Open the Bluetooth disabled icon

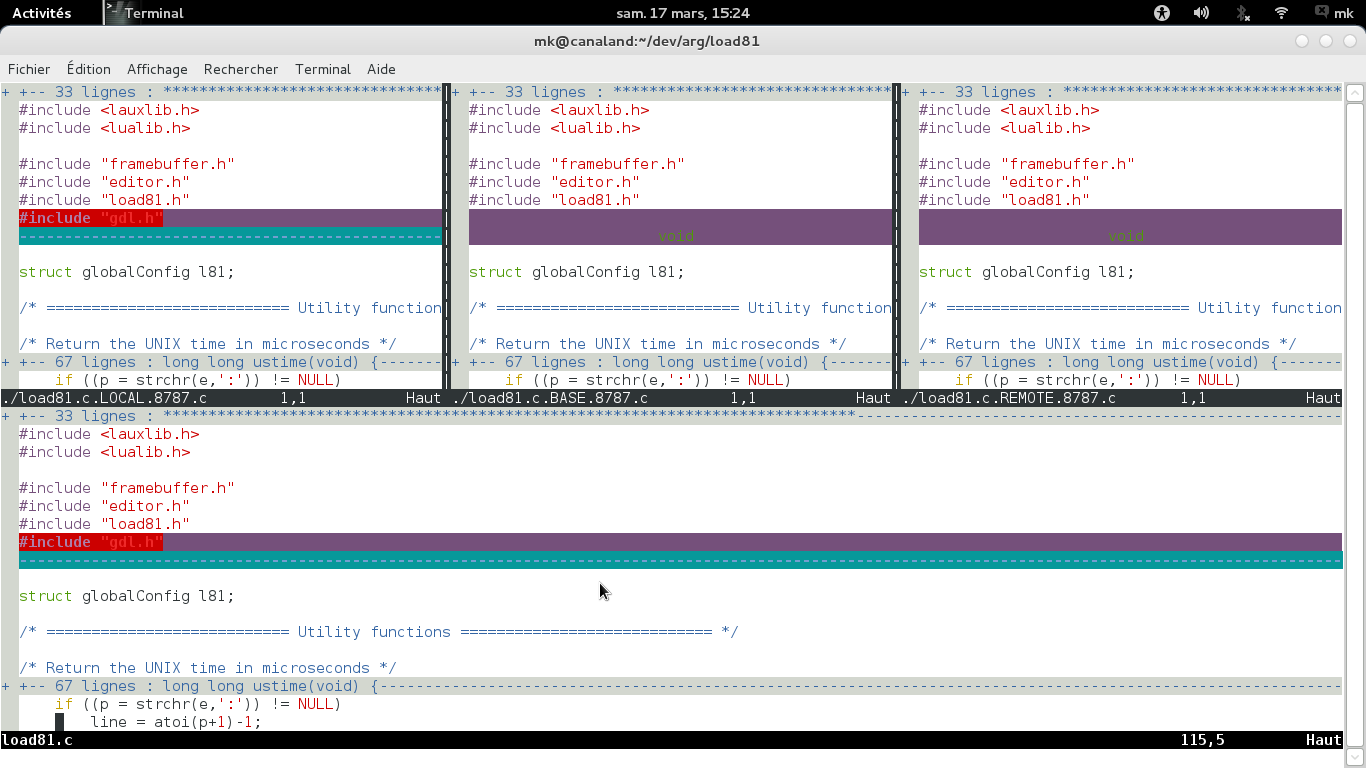[x=1242, y=13]
